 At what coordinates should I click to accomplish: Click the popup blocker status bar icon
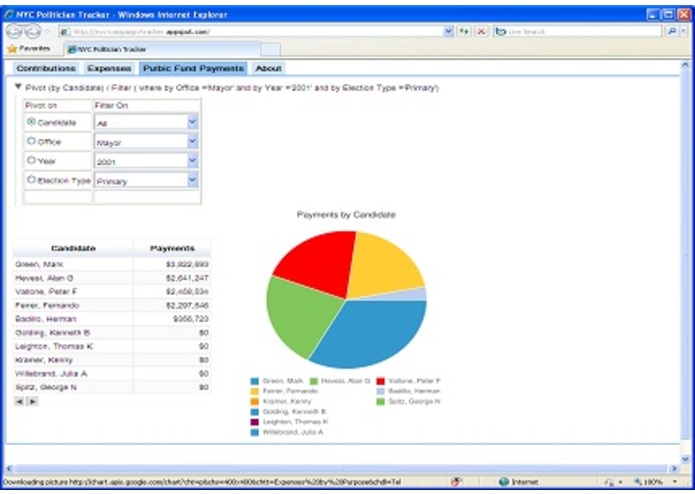point(456,482)
